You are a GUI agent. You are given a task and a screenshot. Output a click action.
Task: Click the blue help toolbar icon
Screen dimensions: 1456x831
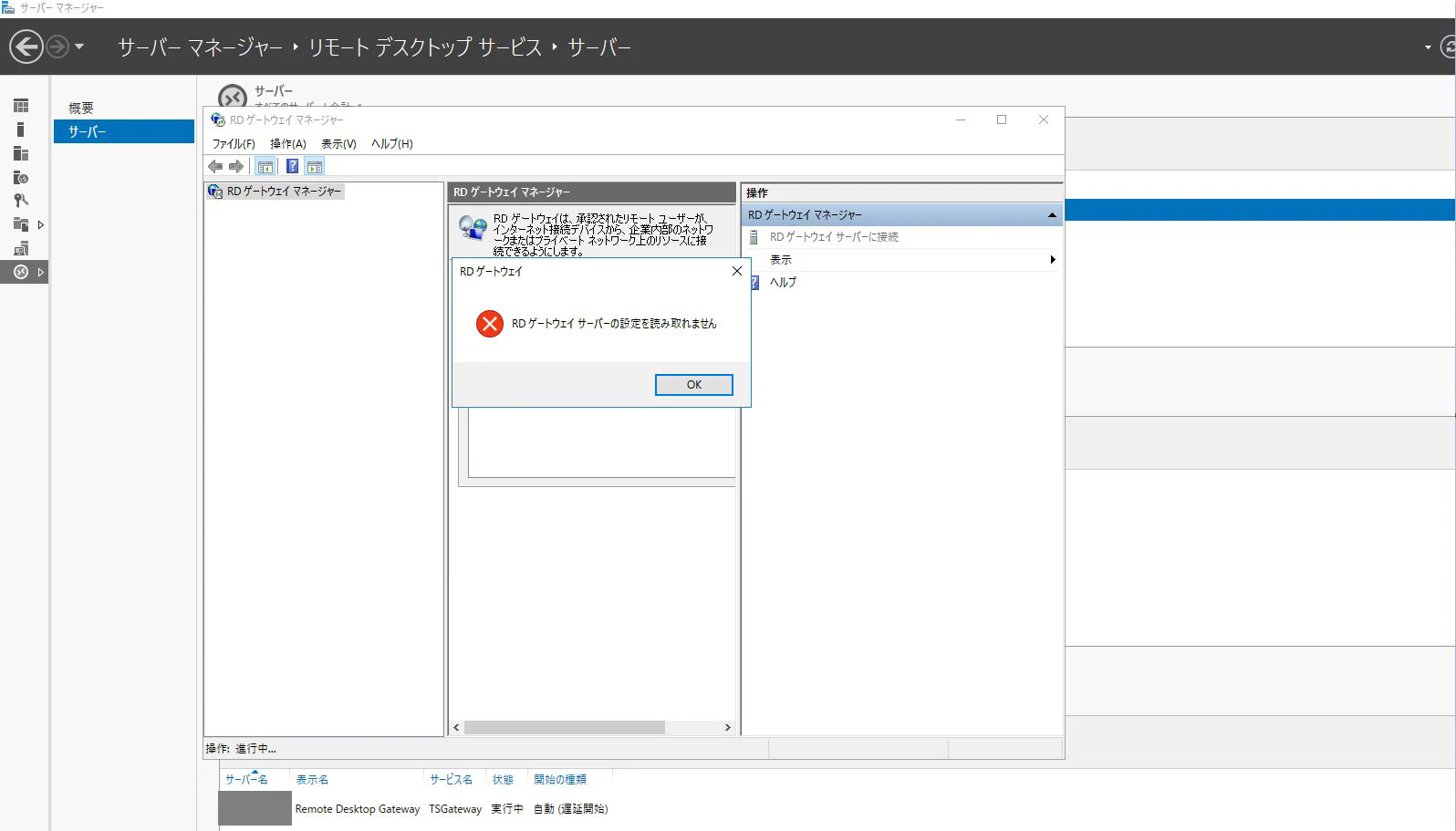click(292, 166)
